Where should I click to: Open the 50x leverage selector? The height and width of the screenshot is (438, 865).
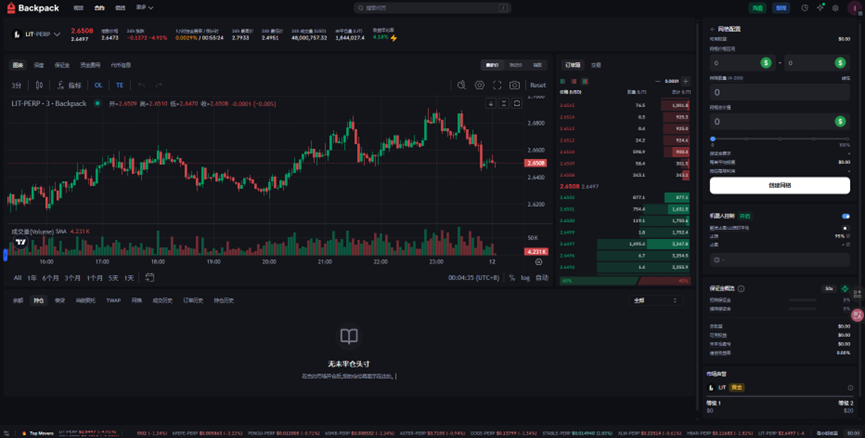pos(829,289)
